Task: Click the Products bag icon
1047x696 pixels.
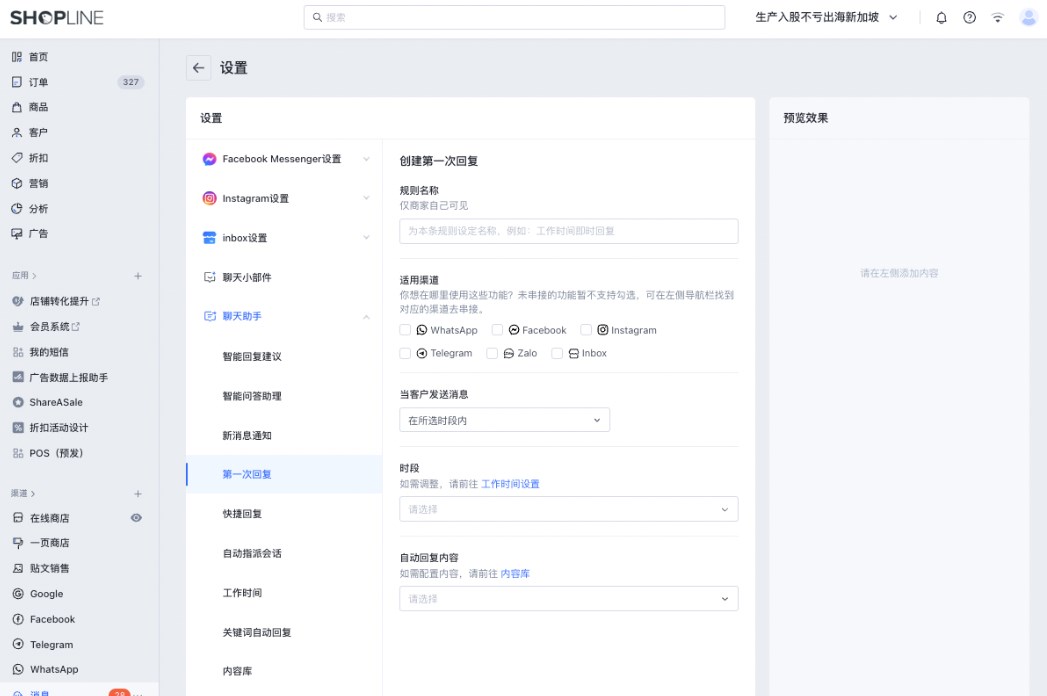Action: click(17, 107)
